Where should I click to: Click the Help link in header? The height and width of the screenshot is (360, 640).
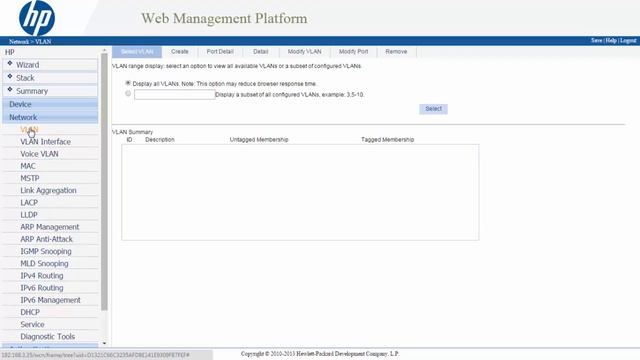pos(611,40)
